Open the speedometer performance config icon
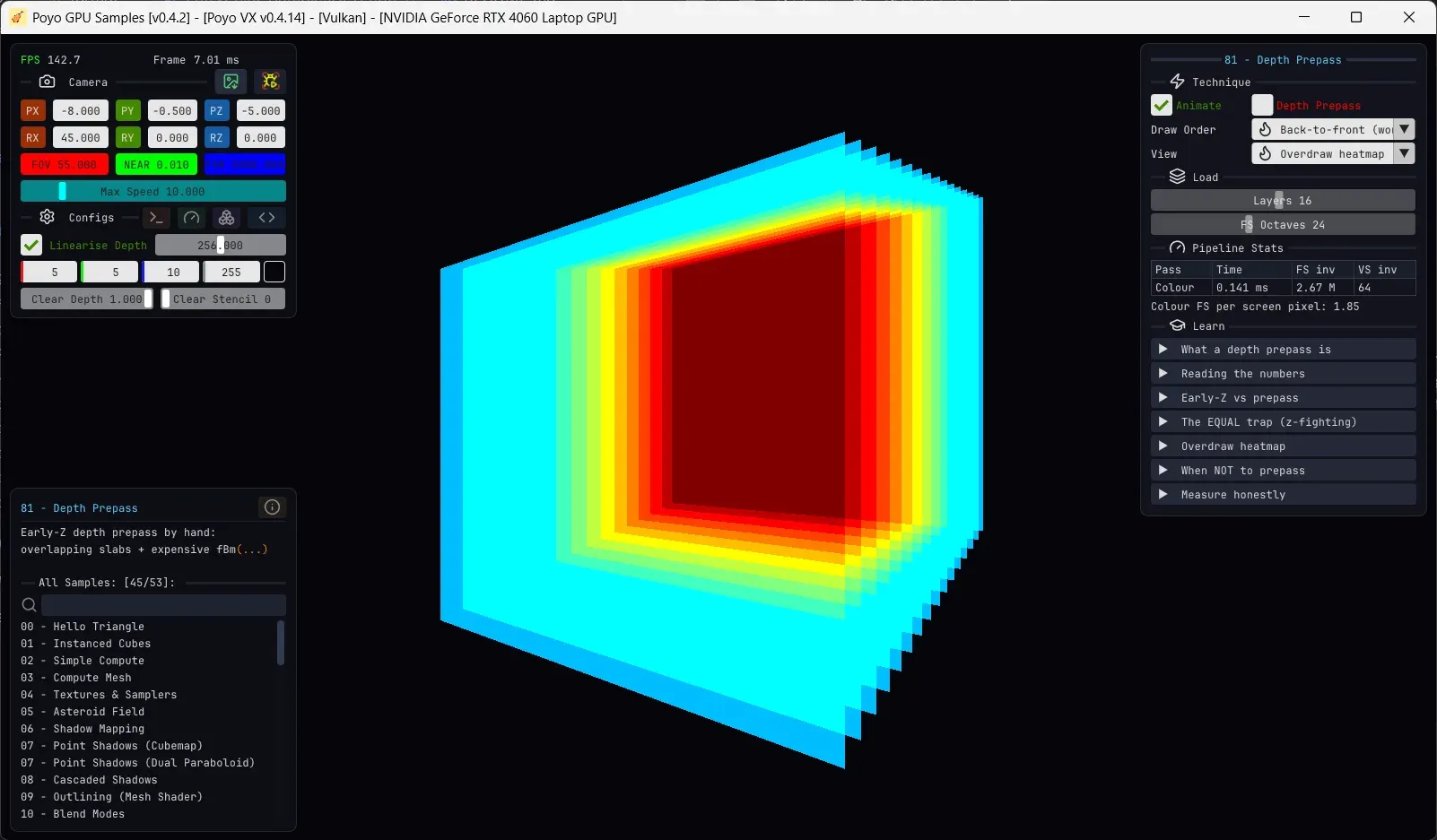Viewport: 1437px width, 840px height. (191, 218)
